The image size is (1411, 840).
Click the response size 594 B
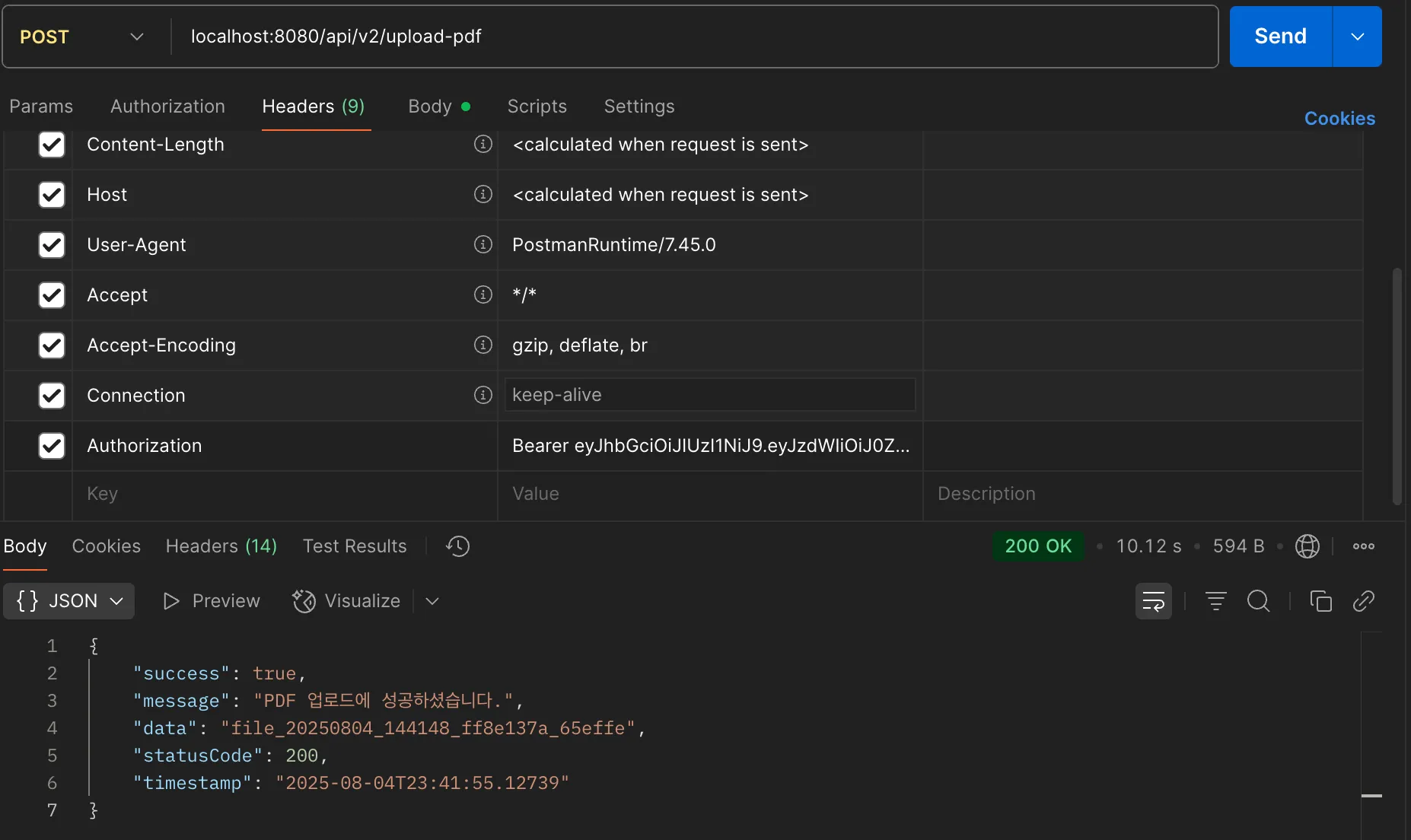tap(1239, 546)
